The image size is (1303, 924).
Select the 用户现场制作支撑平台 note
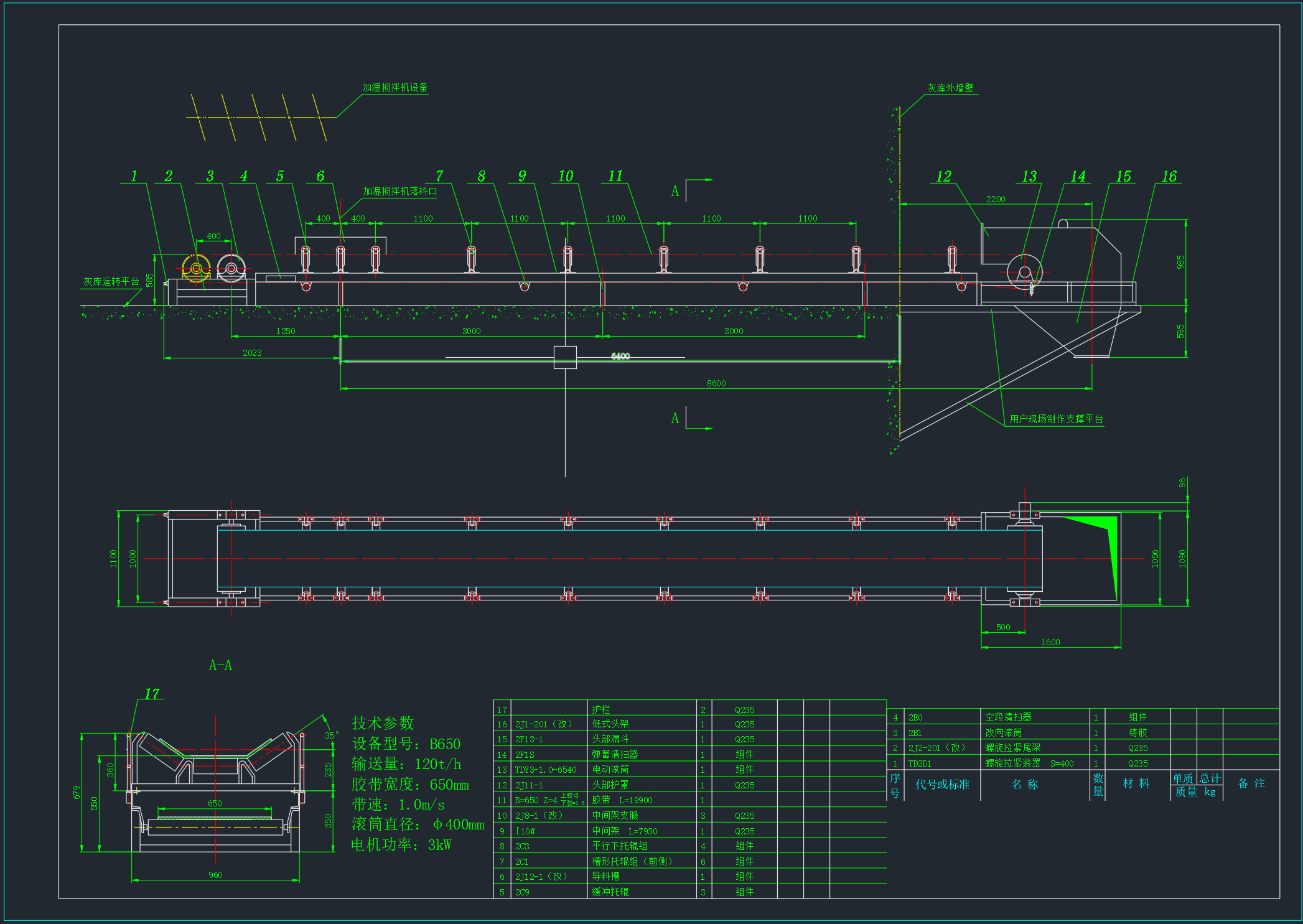[1056, 419]
